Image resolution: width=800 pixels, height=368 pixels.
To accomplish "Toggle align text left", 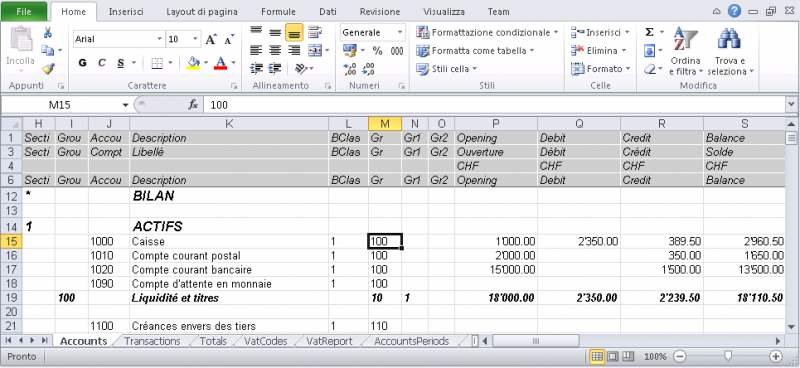I will (x=256, y=50).
